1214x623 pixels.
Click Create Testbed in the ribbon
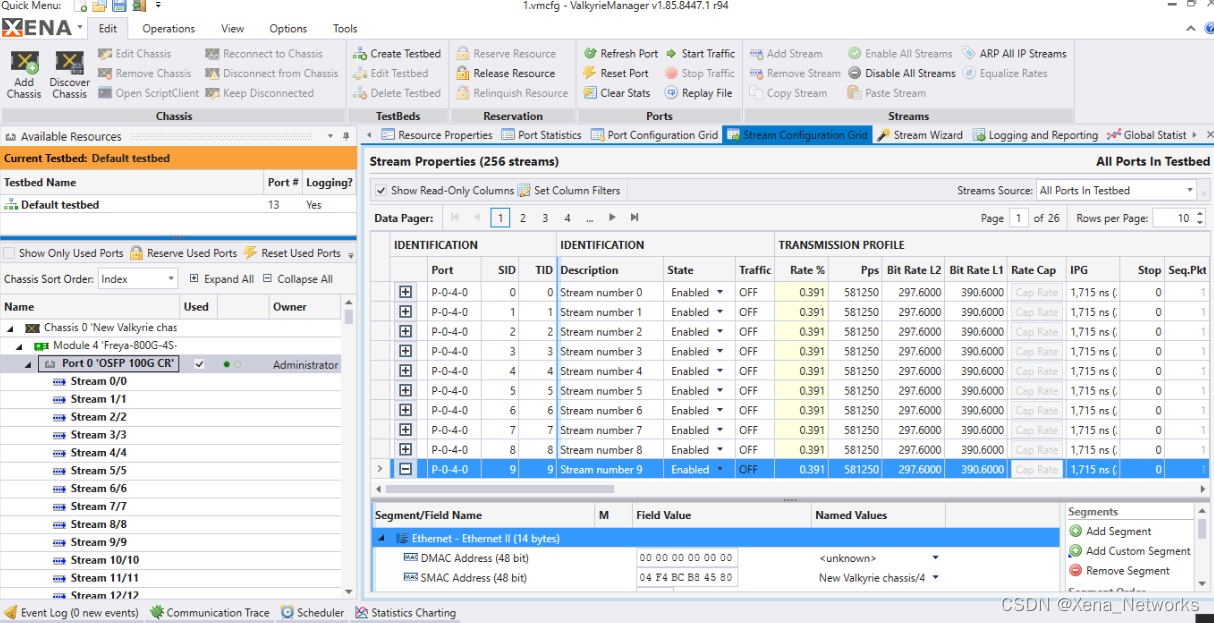[x=397, y=54]
